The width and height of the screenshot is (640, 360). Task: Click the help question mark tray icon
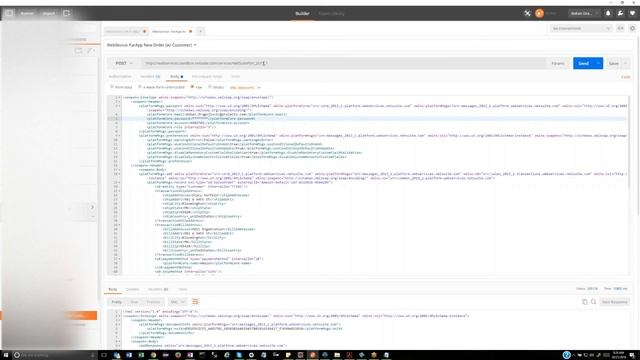(x=566, y=355)
